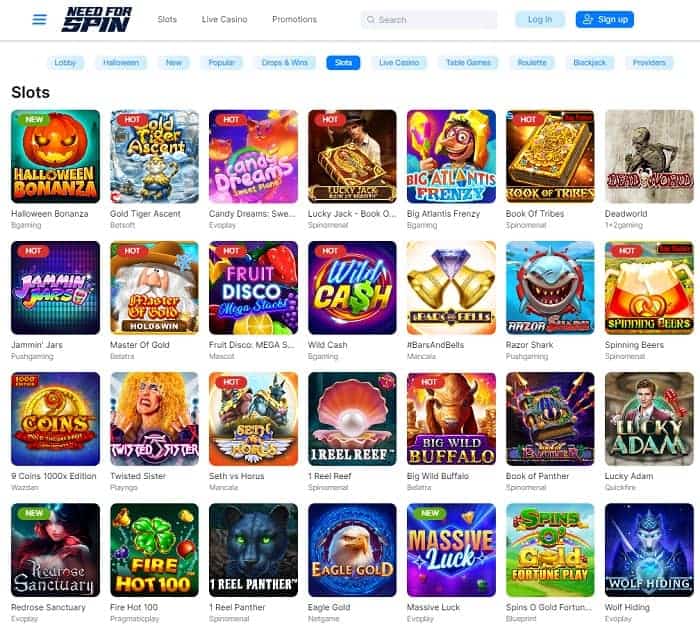Launch Razor Shark game tile
The width and height of the screenshot is (700, 629).
click(x=550, y=287)
